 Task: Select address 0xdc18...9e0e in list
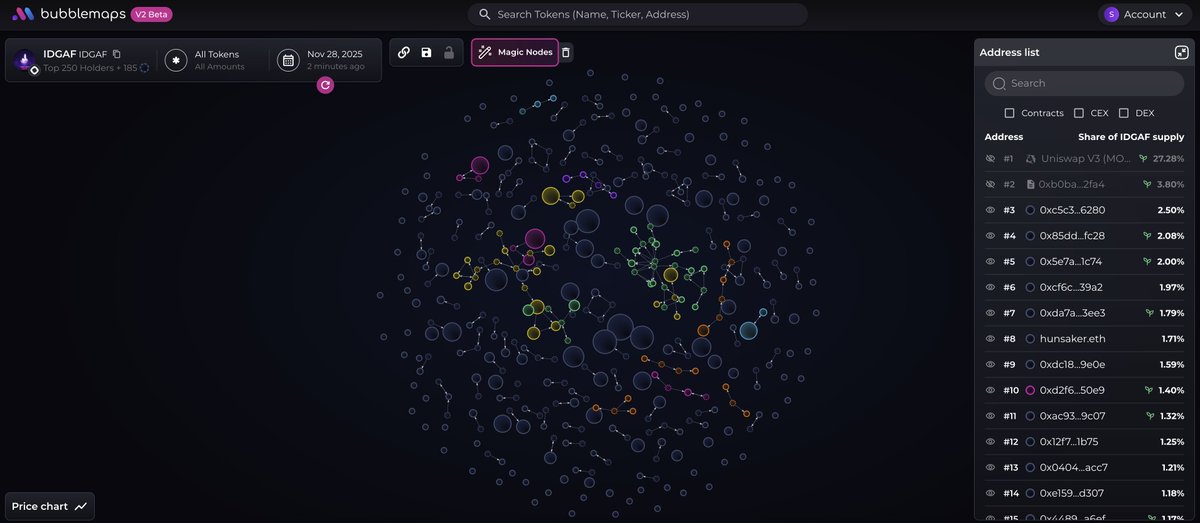[1072, 365]
